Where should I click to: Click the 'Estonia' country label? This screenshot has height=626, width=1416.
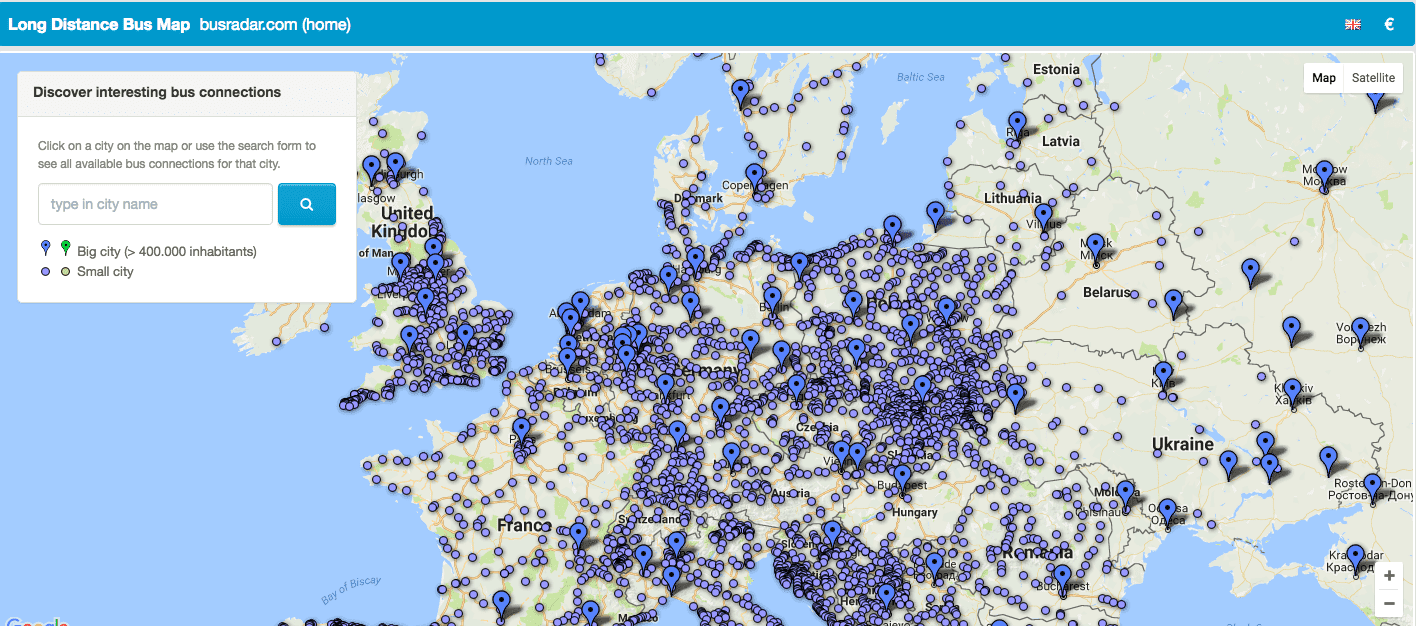1056,69
